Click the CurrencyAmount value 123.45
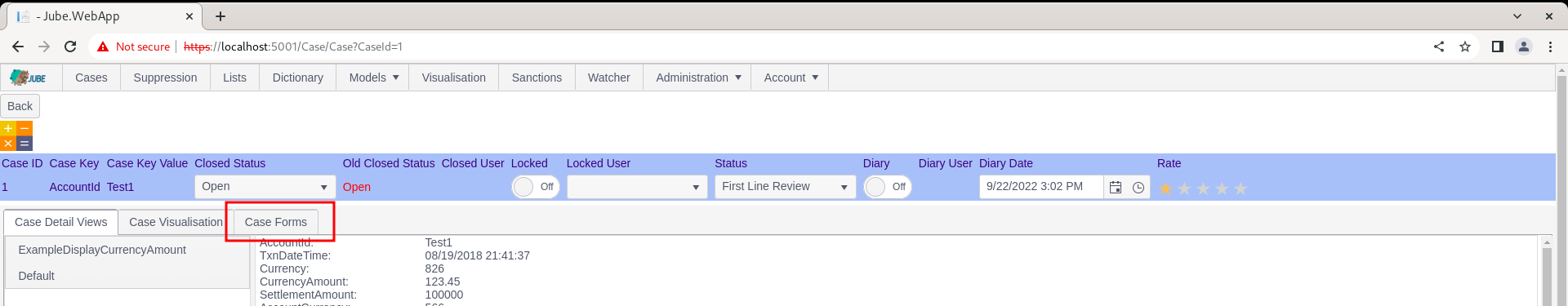Viewport: 1568px width, 306px height. (x=443, y=282)
